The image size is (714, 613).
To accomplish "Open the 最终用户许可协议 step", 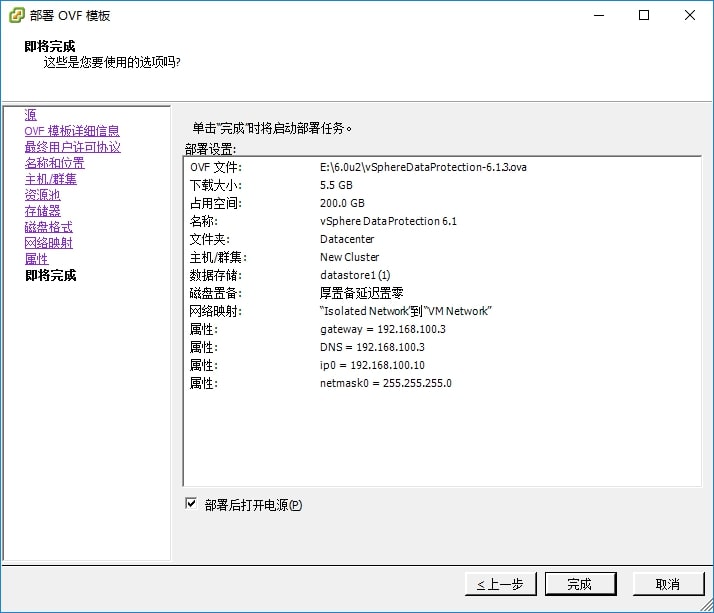I will click(72, 147).
